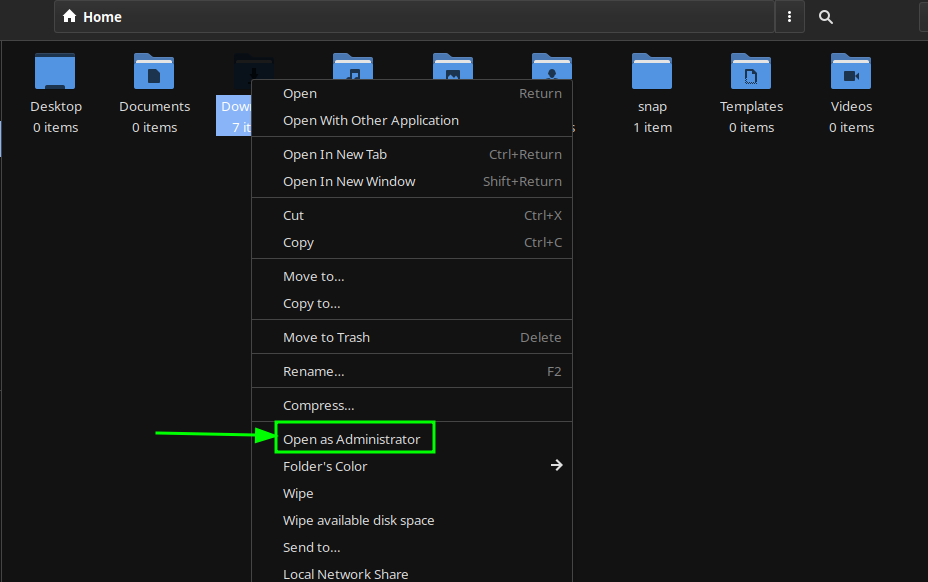This screenshot has width=928, height=582.
Task: Select Open as Administrator
Action: point(354,438)
